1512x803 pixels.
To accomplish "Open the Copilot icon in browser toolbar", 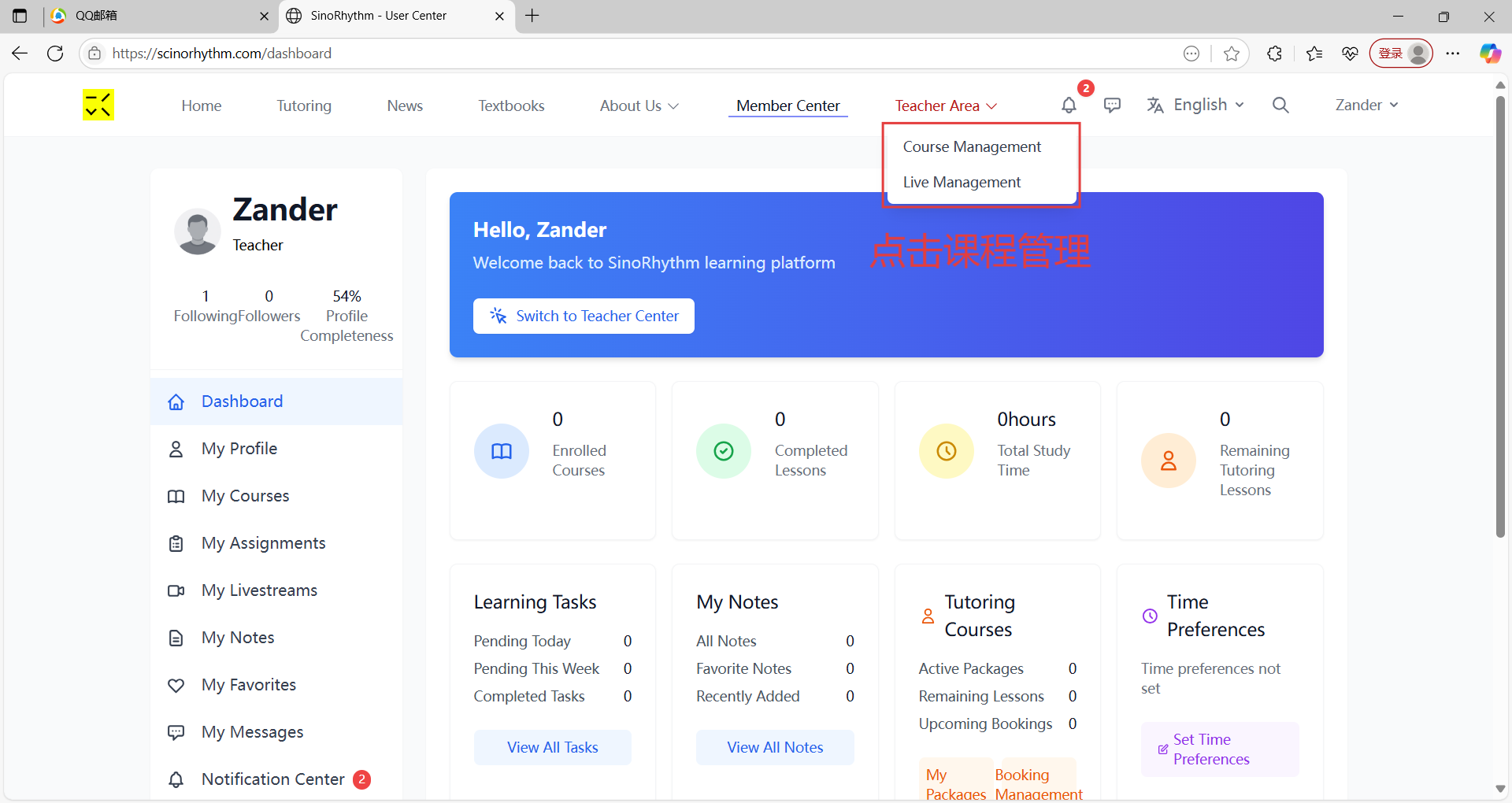I will tap(1490, 54).
